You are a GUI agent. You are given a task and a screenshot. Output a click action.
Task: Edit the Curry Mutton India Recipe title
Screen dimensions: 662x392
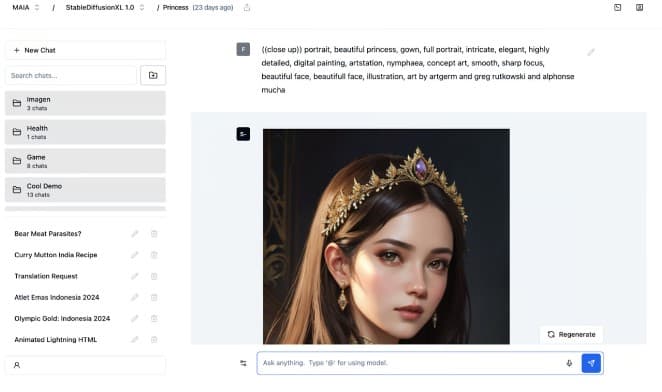135,255
